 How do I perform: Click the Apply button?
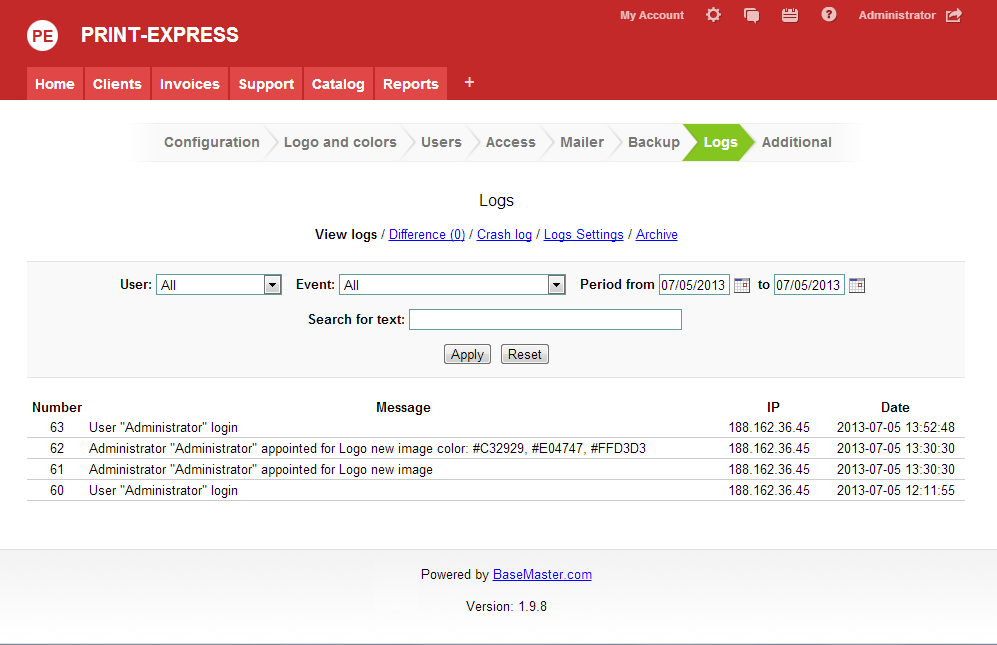pos(467,354)
